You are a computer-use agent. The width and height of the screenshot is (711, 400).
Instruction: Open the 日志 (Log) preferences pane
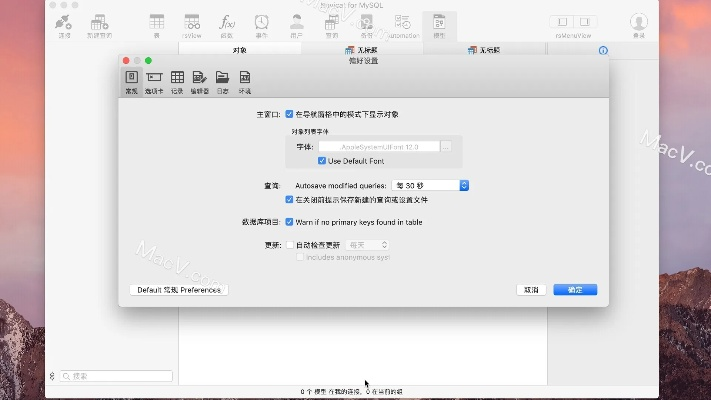coord(222,82)
